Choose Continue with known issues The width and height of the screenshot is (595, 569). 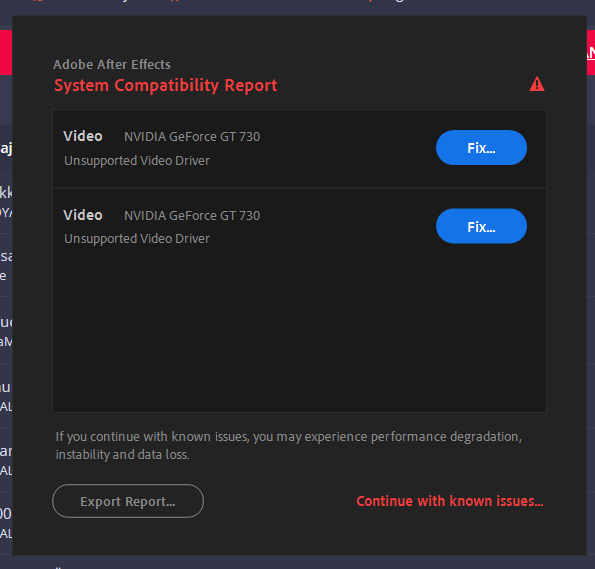[x=450, y=501]
